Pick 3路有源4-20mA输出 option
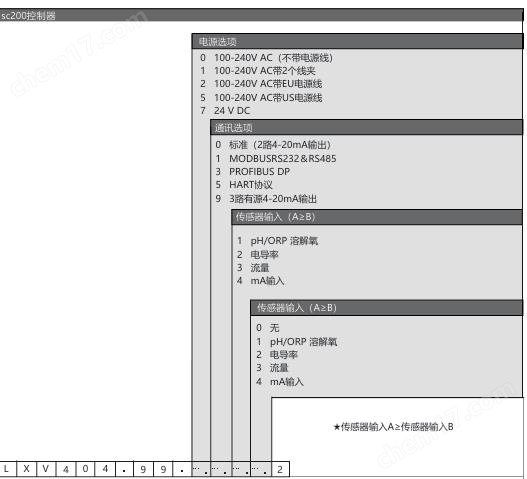The width and height of the screenshot is (527, 479). tap(266, 198)
